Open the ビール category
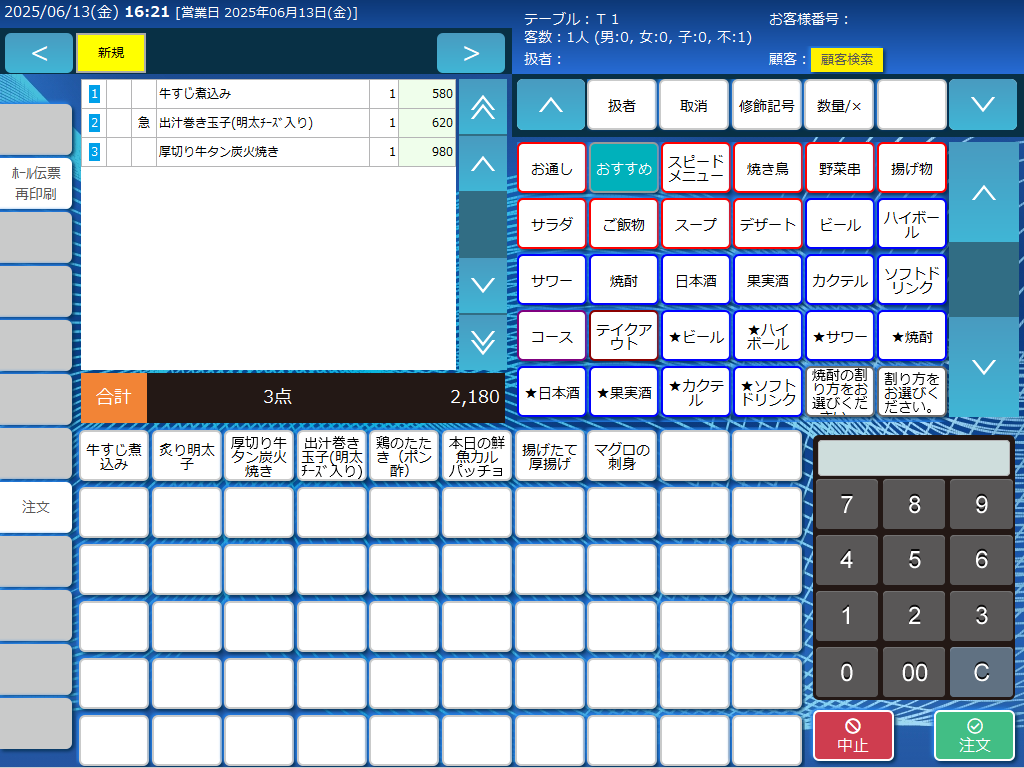 pos(839,225)
